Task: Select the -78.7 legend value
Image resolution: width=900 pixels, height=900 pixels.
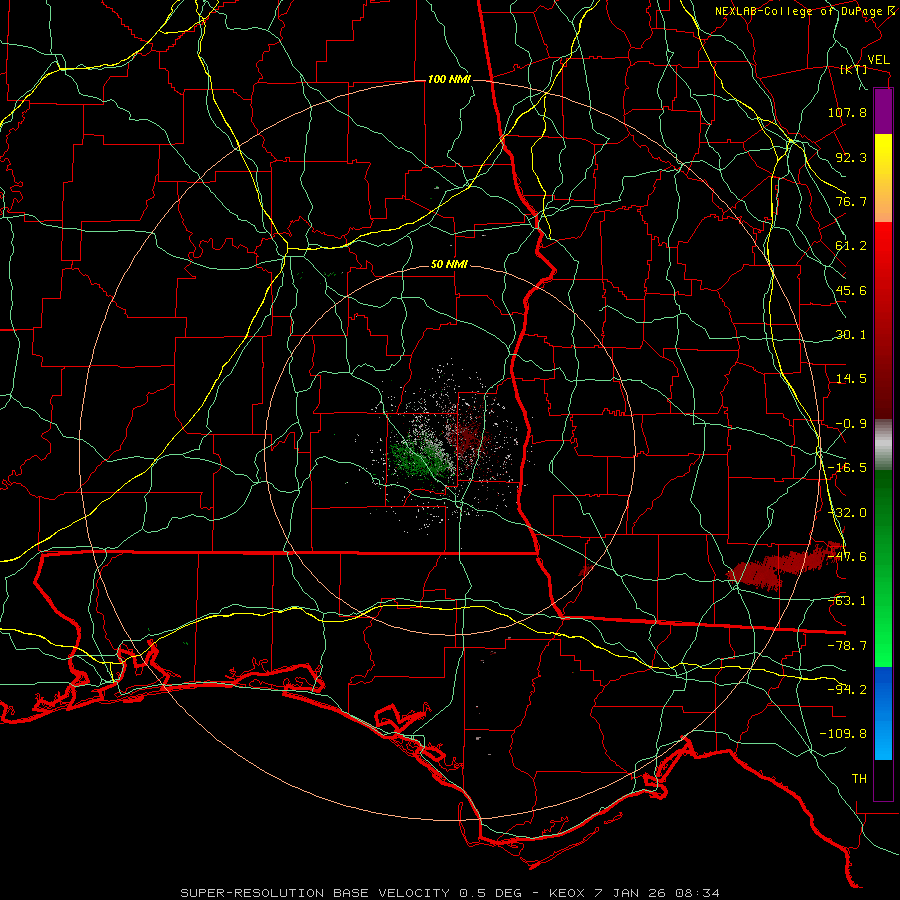Action: (847, 646)
